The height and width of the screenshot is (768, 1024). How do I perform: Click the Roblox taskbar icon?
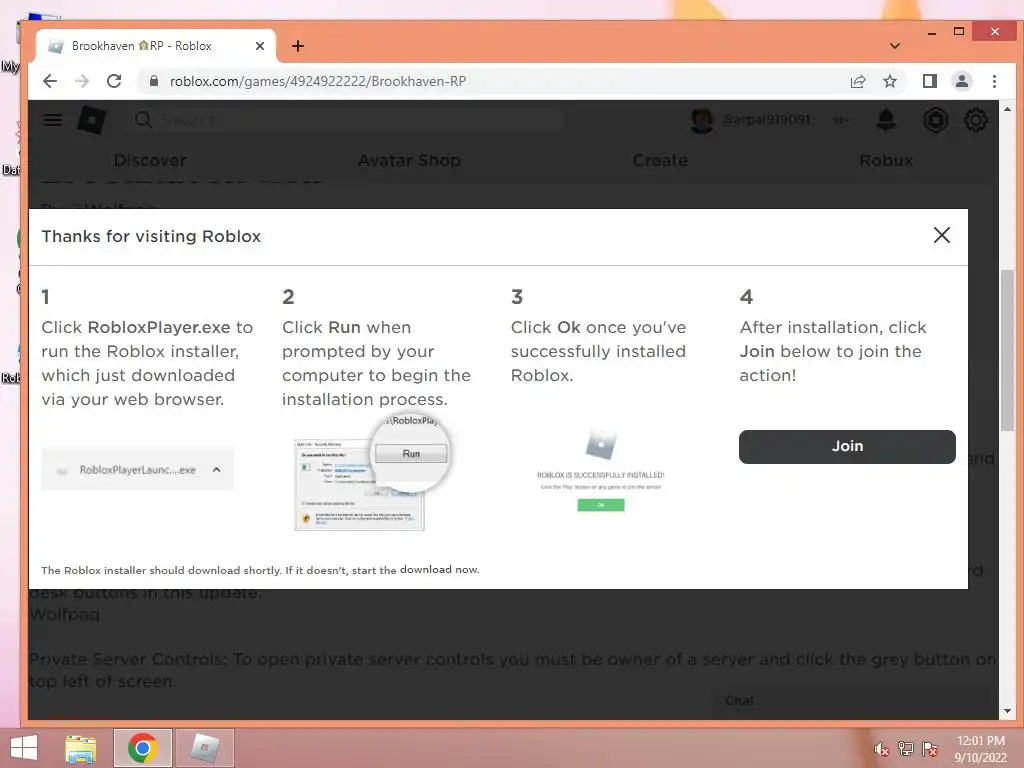(x=205, y=748)
